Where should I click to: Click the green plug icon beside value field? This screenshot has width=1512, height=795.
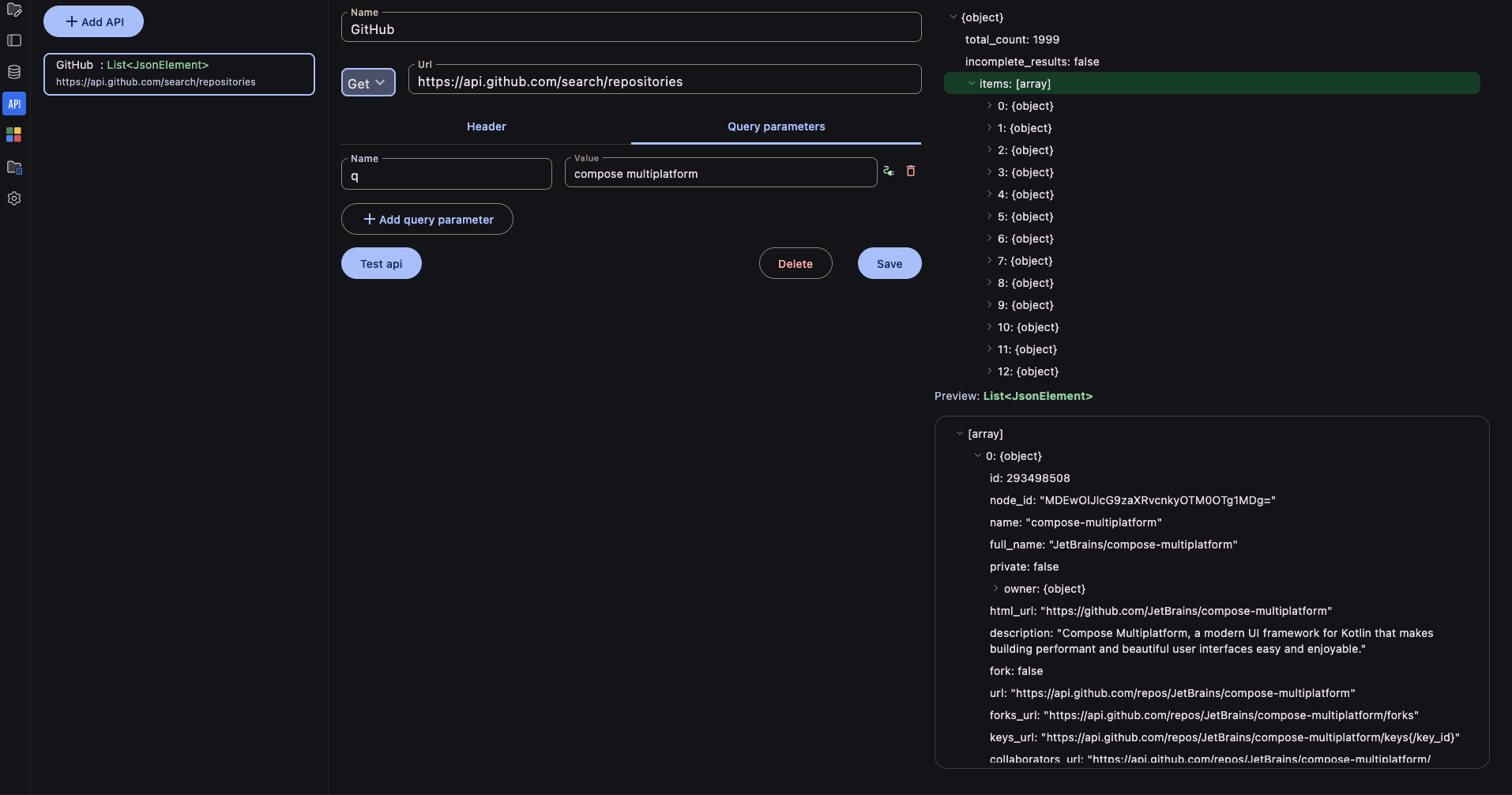tap(889, 171)
